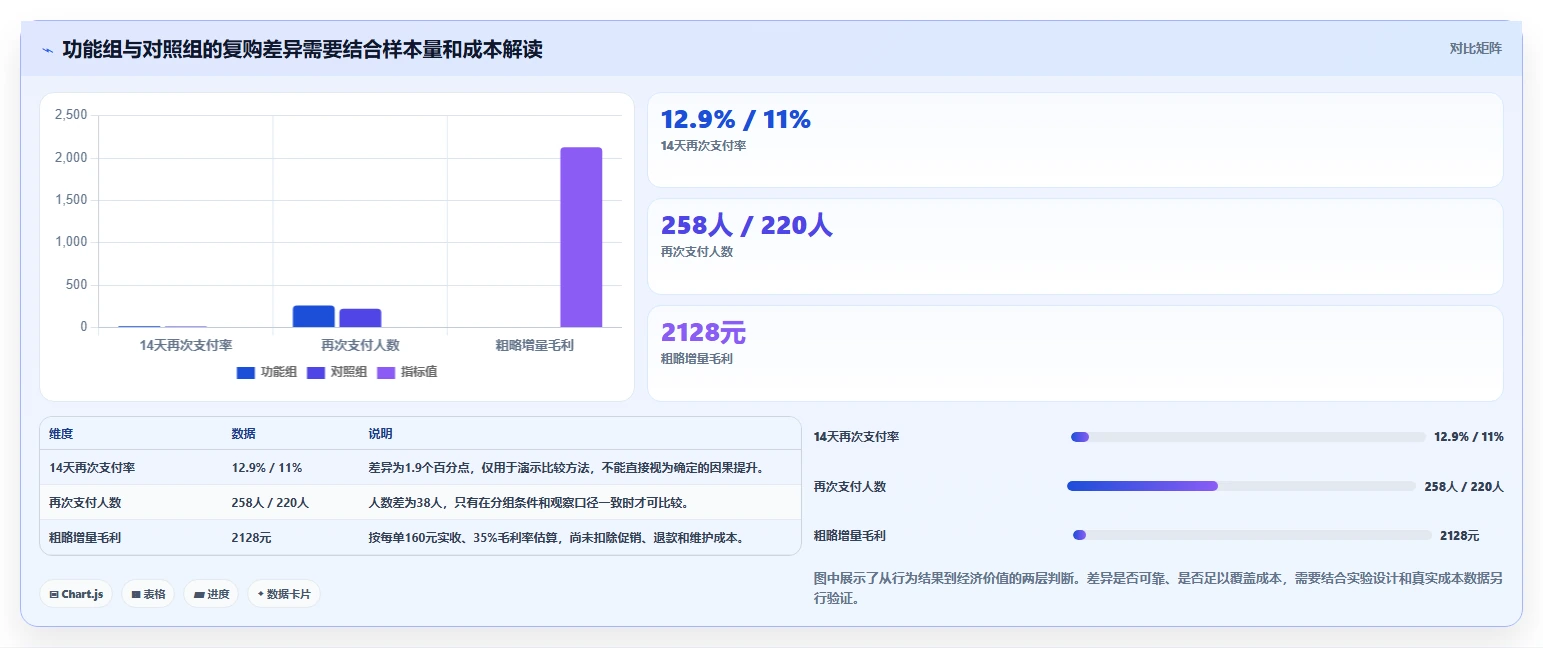Click the 258人 / 220人 cell in the table
The image size is (1543, 648).
[270, 503]
